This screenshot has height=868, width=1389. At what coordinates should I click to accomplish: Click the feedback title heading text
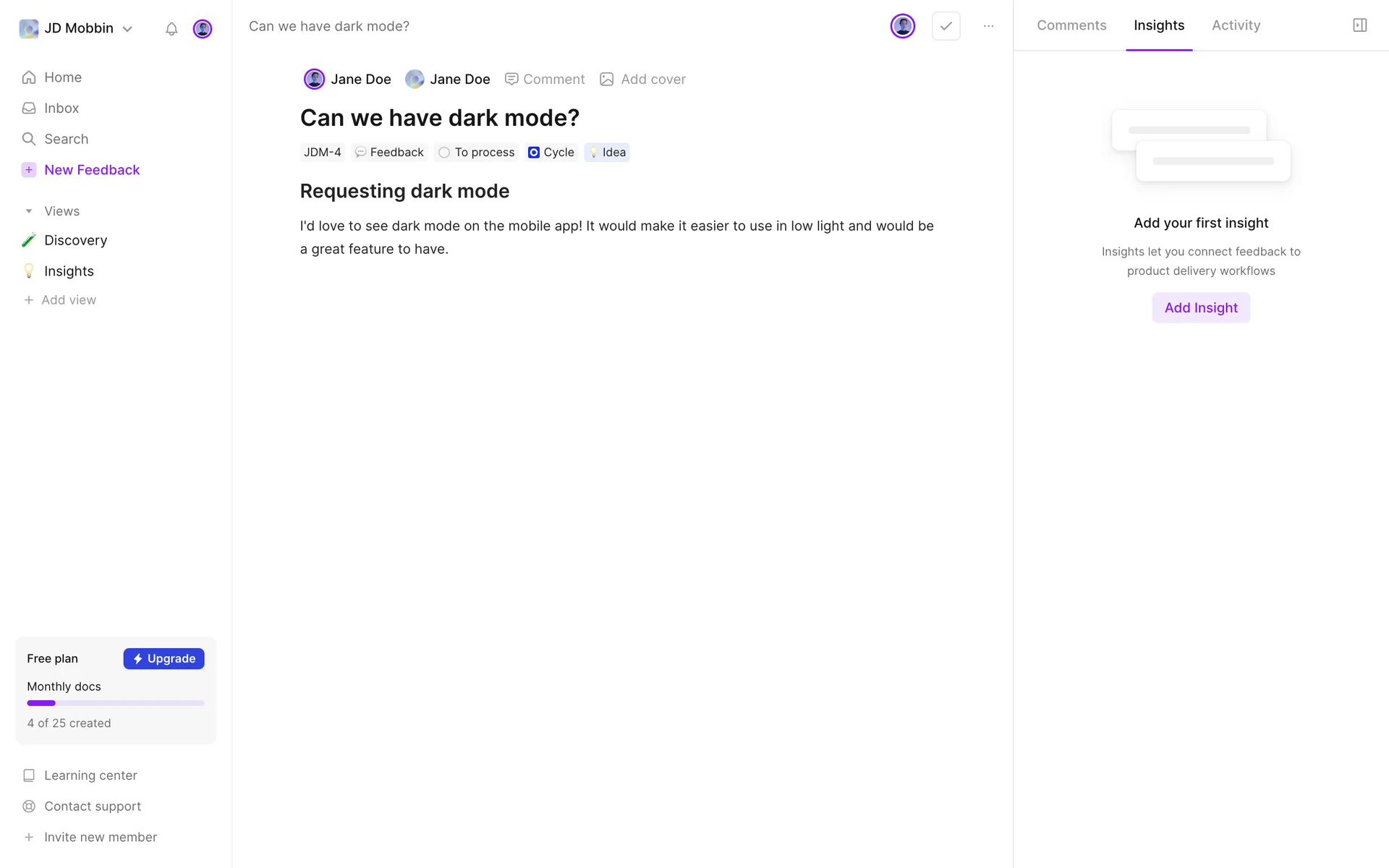pos(439,118)
